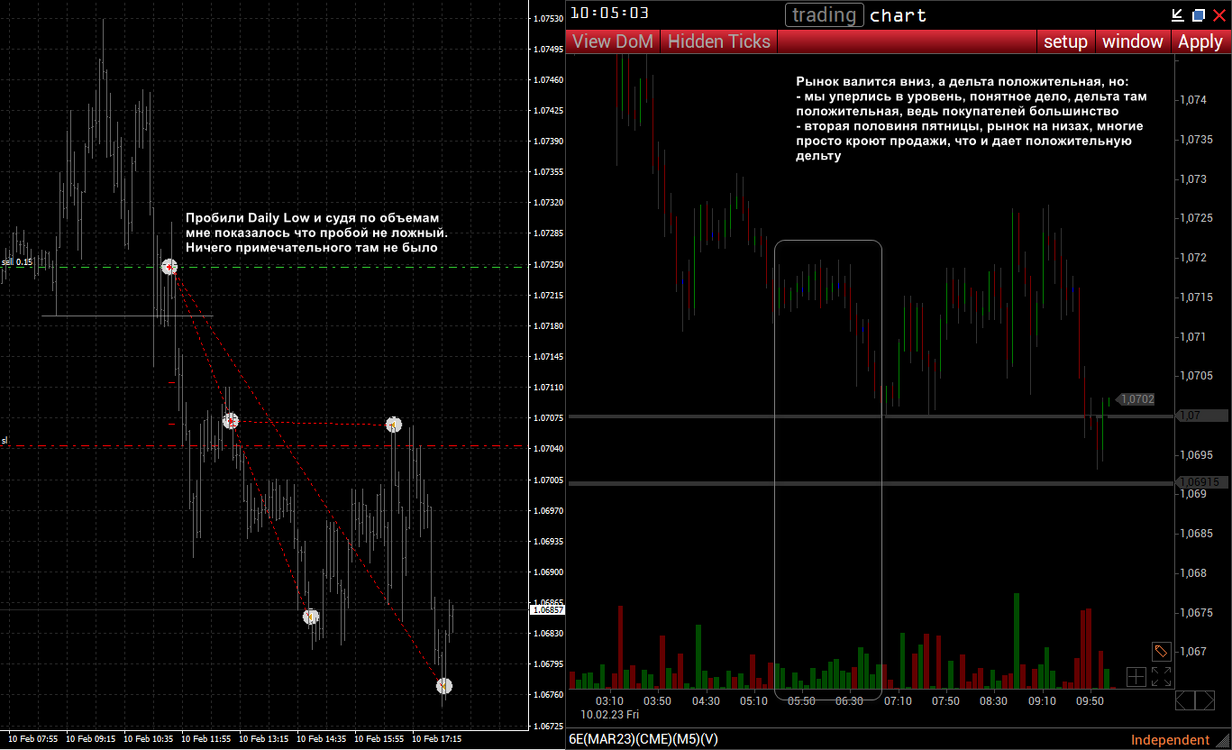Click the 10.02.23 Fri date label
The width and height of the screenshot is (1232, 750).
pos(609,715)
